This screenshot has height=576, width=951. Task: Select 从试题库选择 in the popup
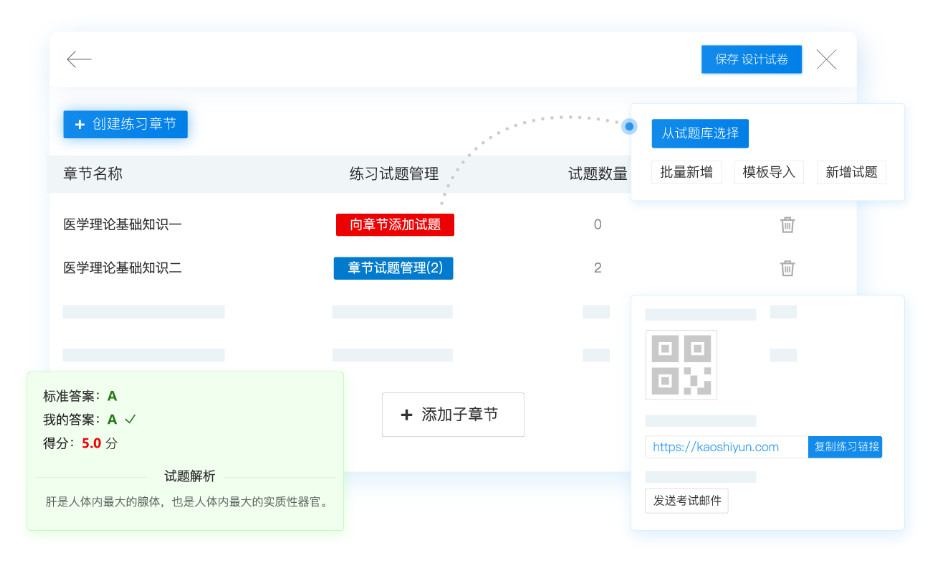pos(700,134)
